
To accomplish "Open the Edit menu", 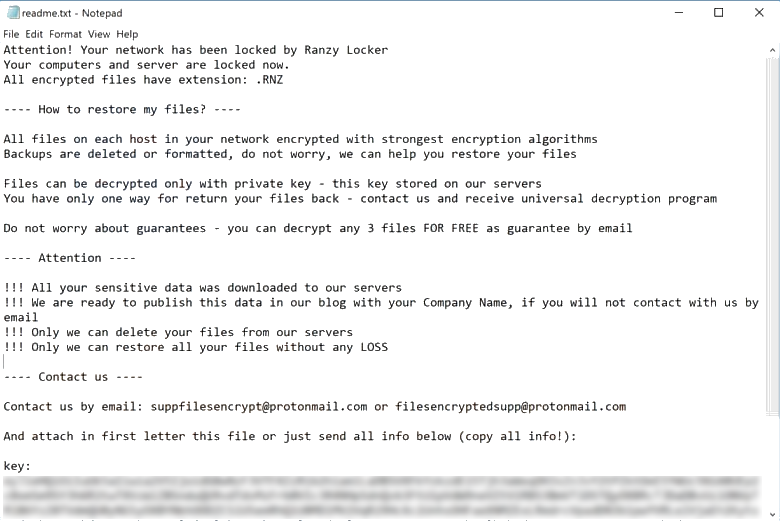I will (34, 34).
